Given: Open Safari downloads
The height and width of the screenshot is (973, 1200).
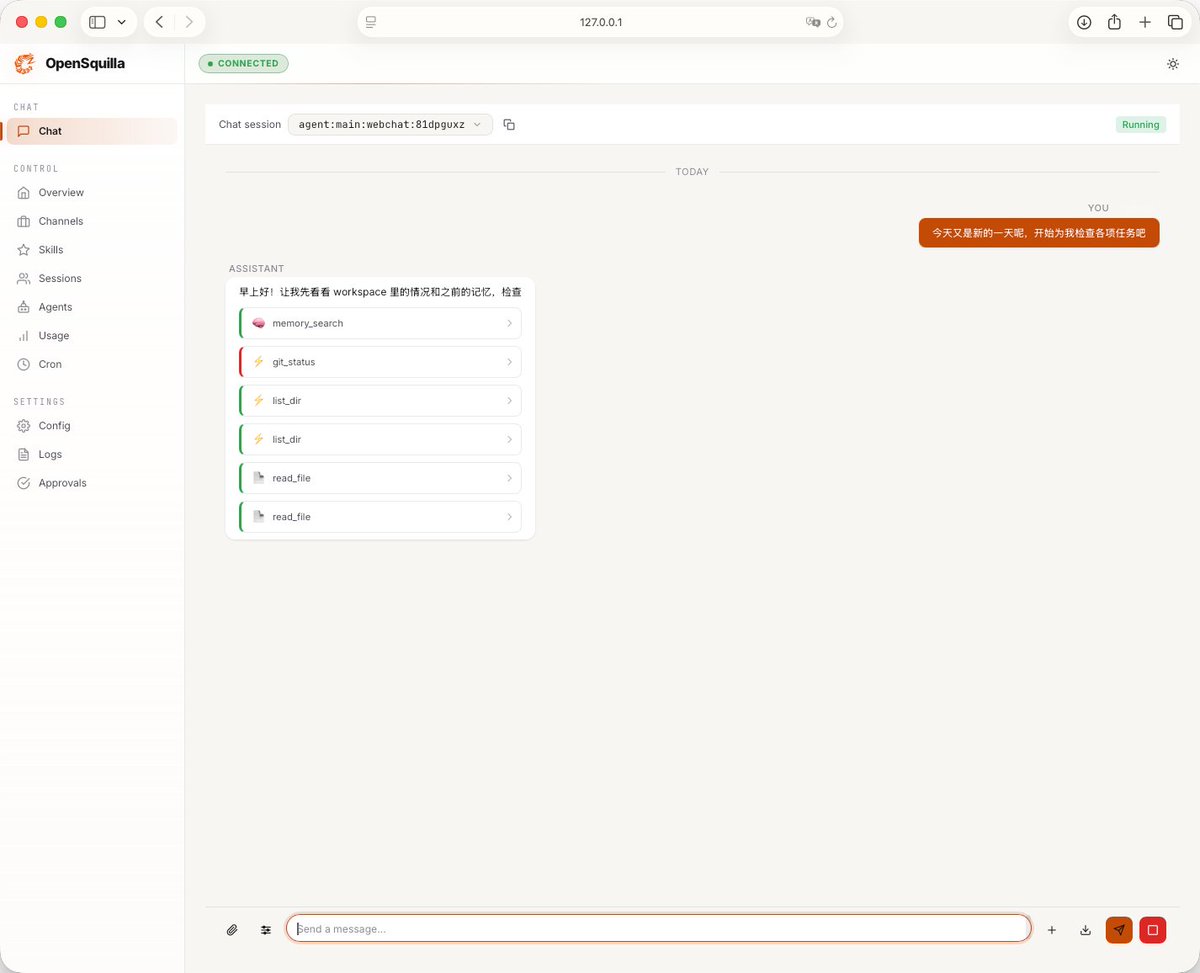Looking at the screenshot, I should pyautogui.click(x=1084, y=22).
